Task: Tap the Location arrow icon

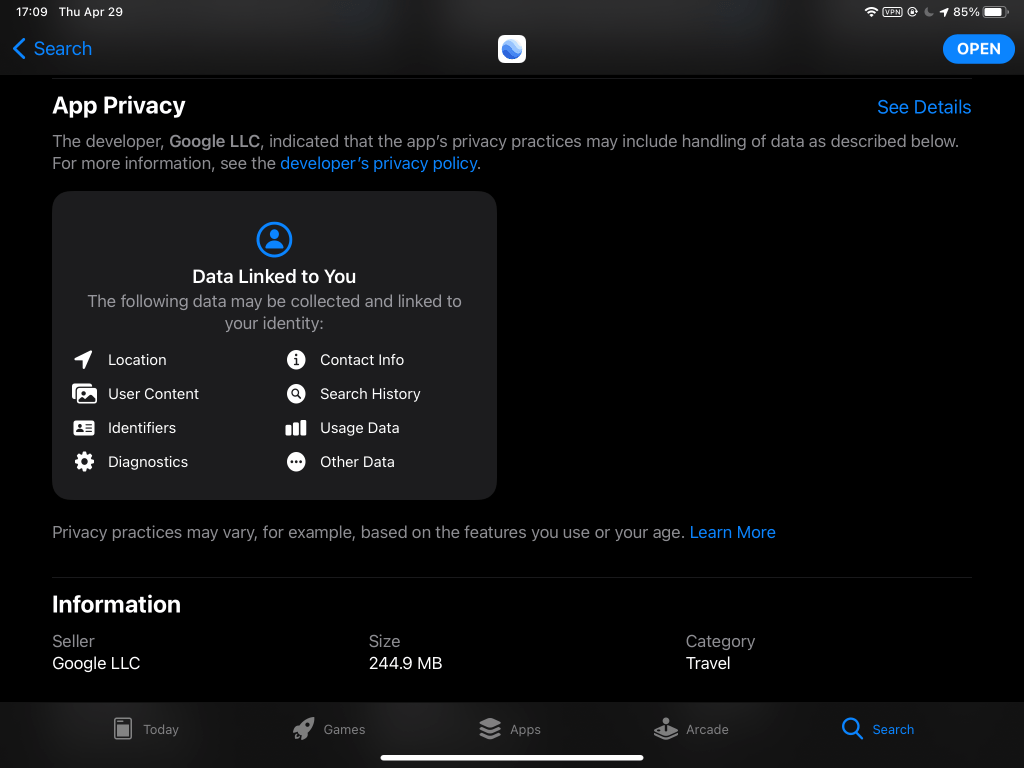Action: coord(84,360)
